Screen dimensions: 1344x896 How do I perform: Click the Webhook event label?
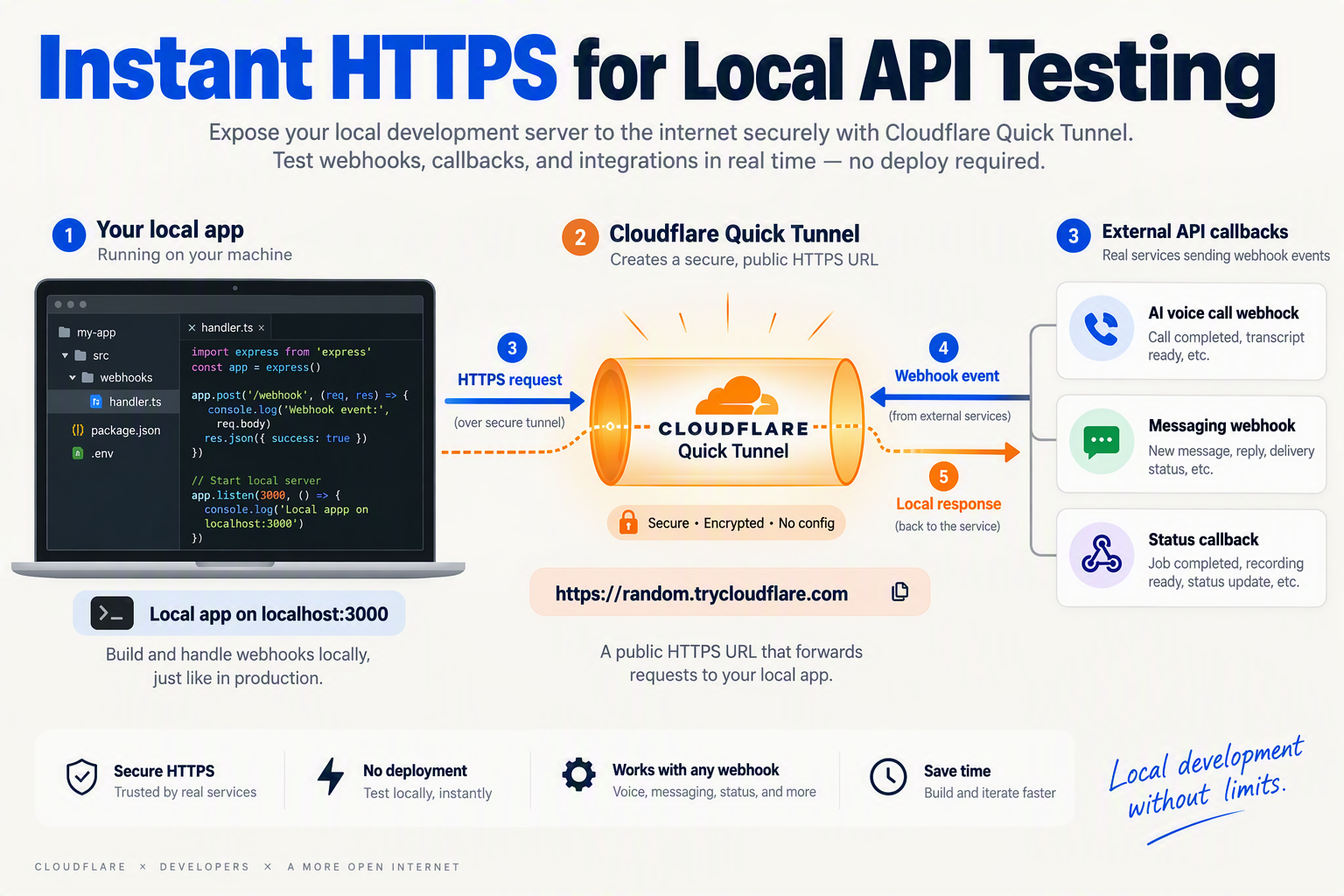tap(947, 376)
